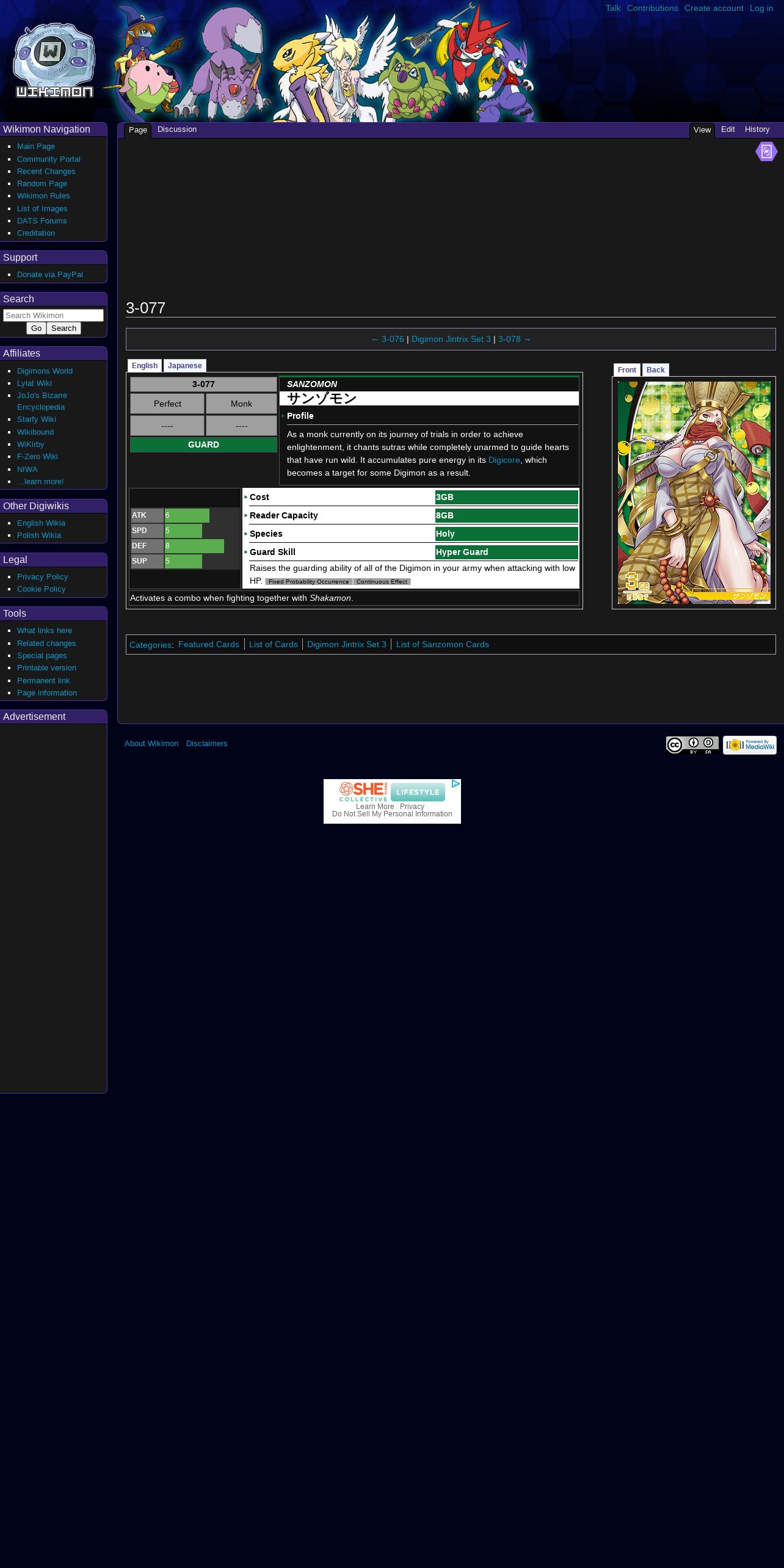Open List of Sanzomon Cards category
Viewport: 784px width, 1568px height.
443,644
